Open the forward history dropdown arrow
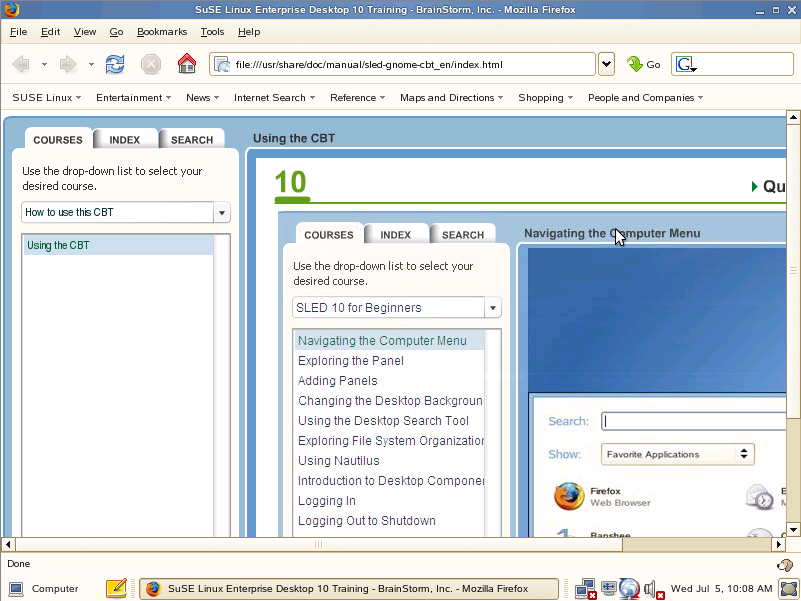 click(91, 64)
